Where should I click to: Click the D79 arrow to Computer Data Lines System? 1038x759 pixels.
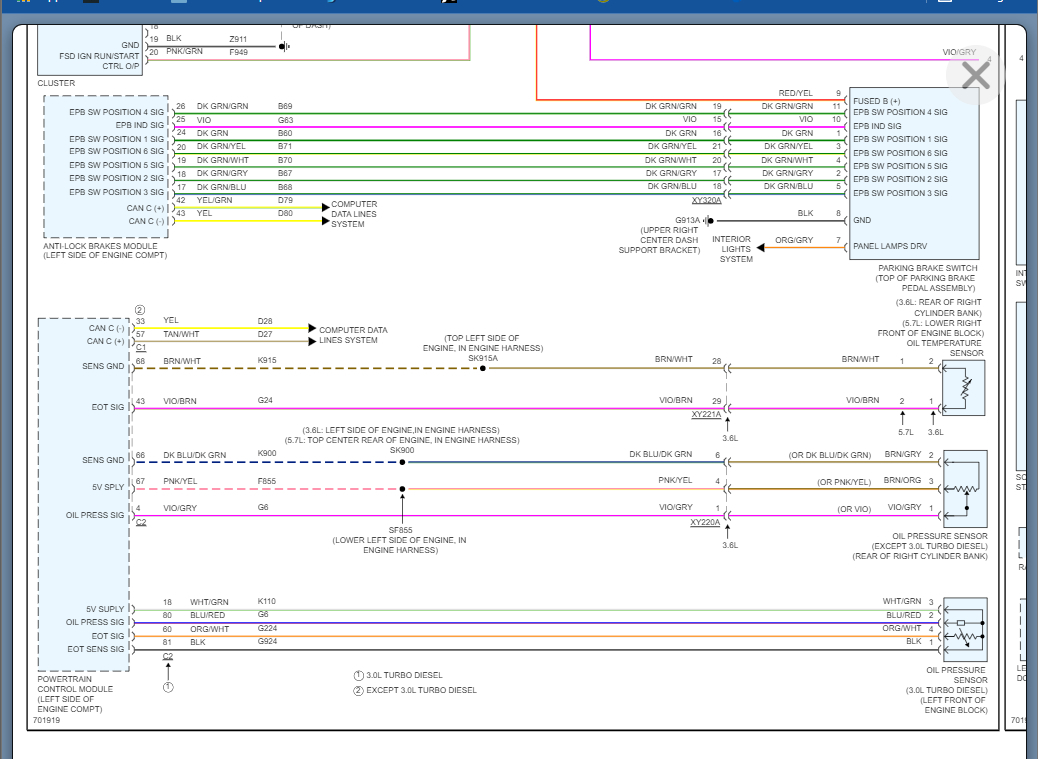[x=325, y=207]
